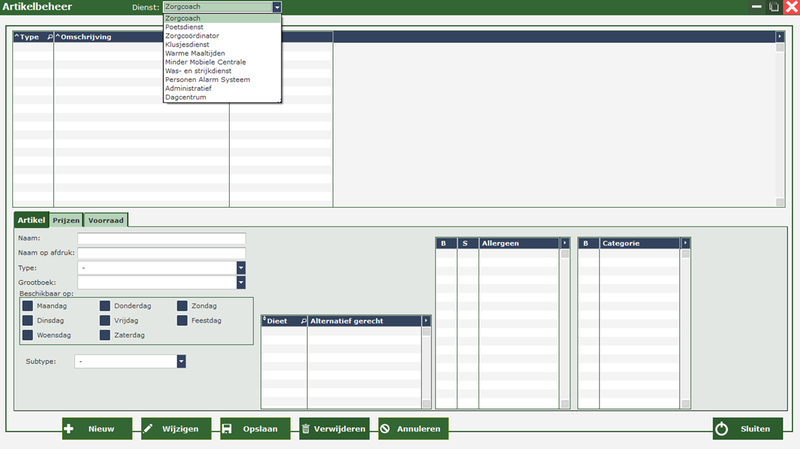
Task: Click the pencil icon on Wijzigen
Action: (148, 429)
